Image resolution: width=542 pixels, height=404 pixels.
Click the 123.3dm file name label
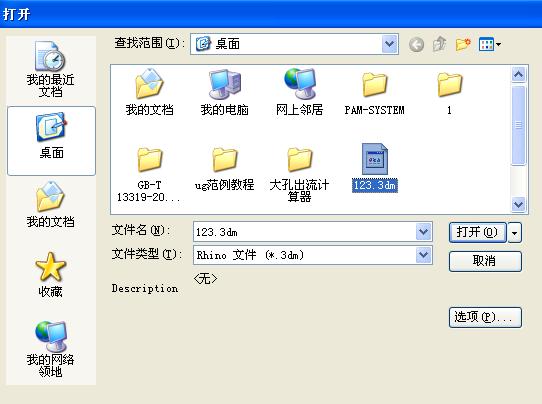[375, 185]
